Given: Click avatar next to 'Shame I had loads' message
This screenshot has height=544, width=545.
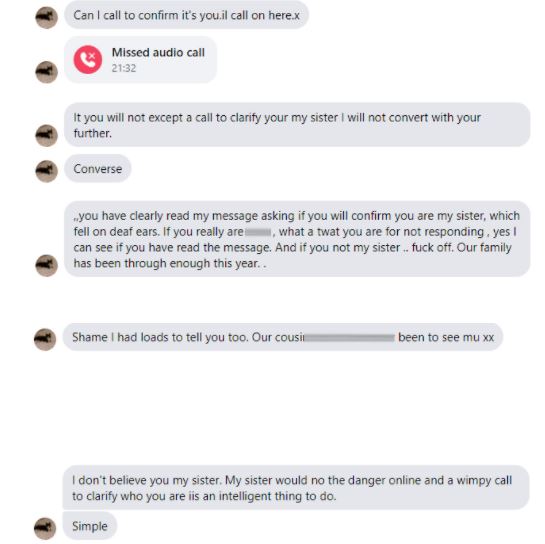Looking at the screenshot, I should pyautogui.click(x=45, y=339).
